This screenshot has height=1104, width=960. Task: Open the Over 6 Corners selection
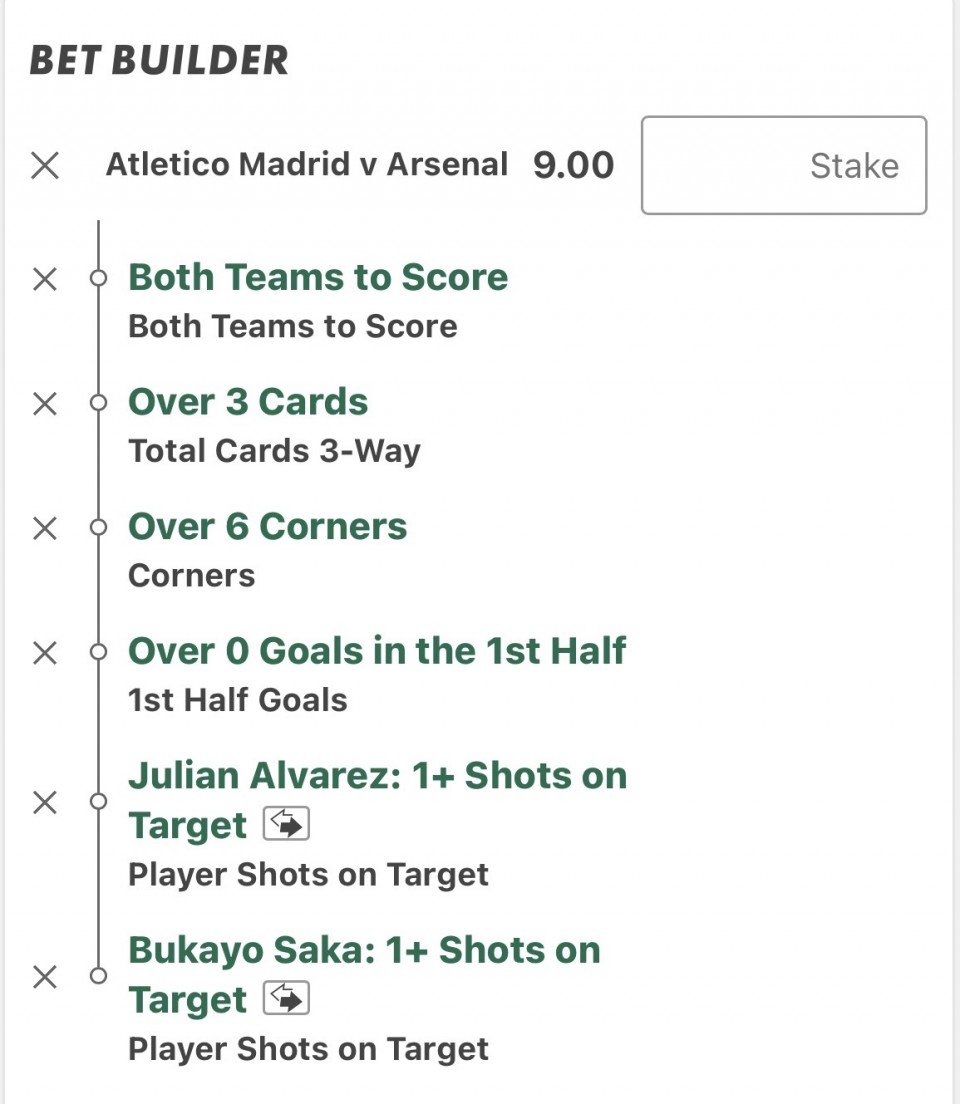267,526
